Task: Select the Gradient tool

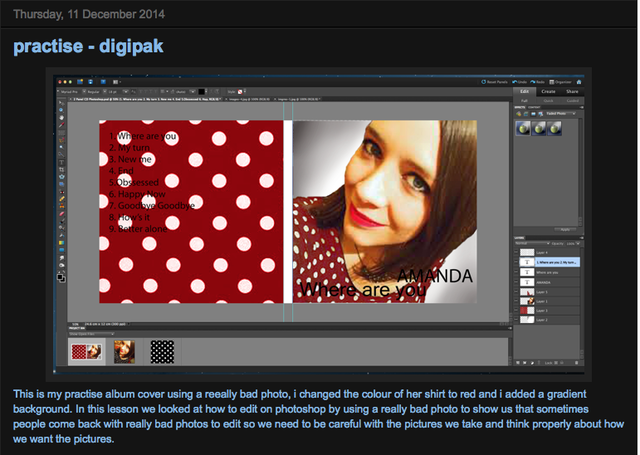Action: tap(62, 243)
